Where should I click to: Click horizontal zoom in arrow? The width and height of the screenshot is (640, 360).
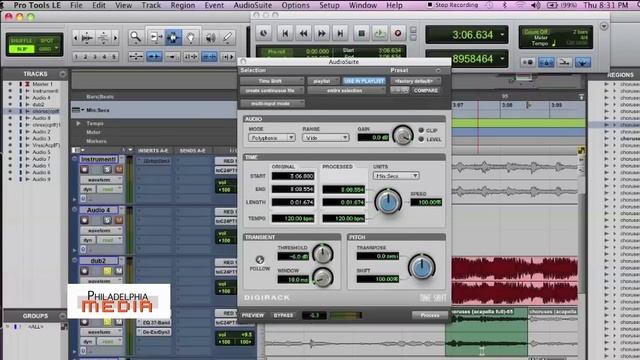[x=116, y=38]
